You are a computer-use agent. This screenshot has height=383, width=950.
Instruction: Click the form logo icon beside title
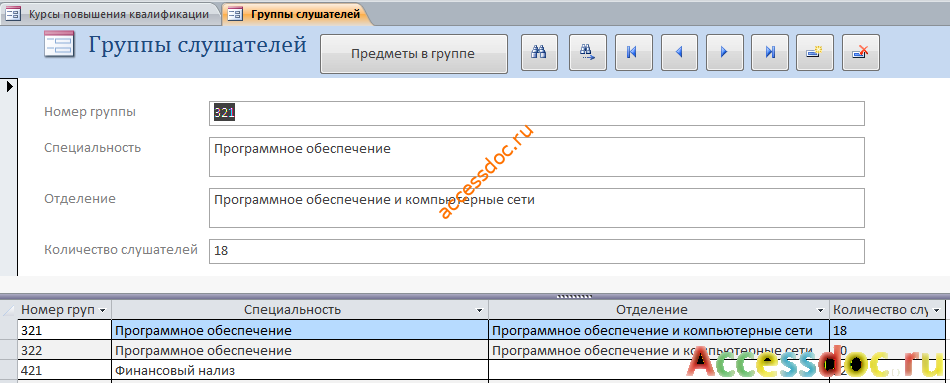59,44
